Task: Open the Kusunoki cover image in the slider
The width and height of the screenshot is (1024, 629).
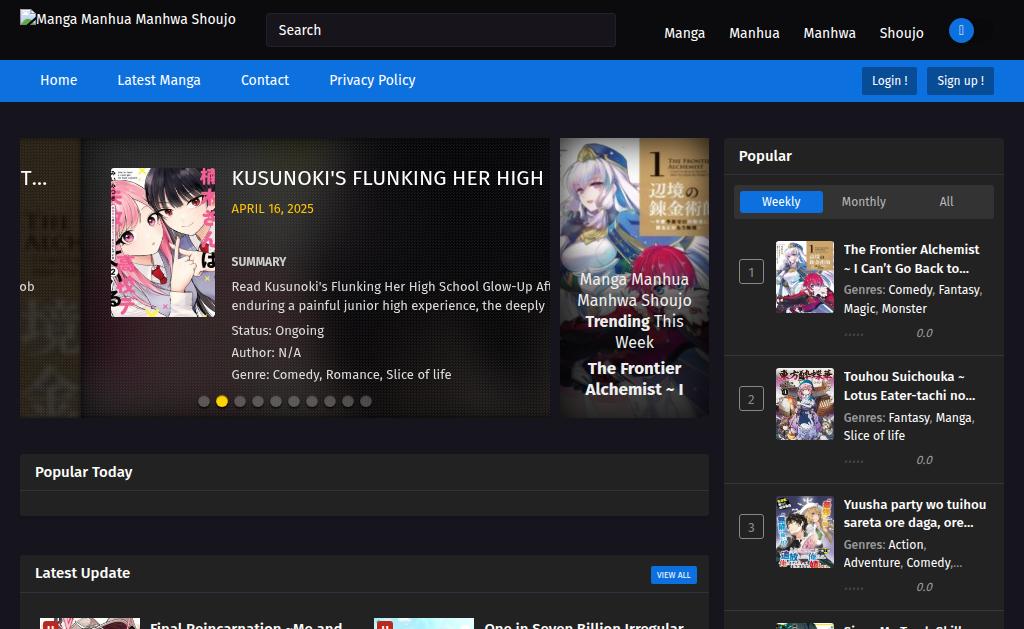Action: 163,242
